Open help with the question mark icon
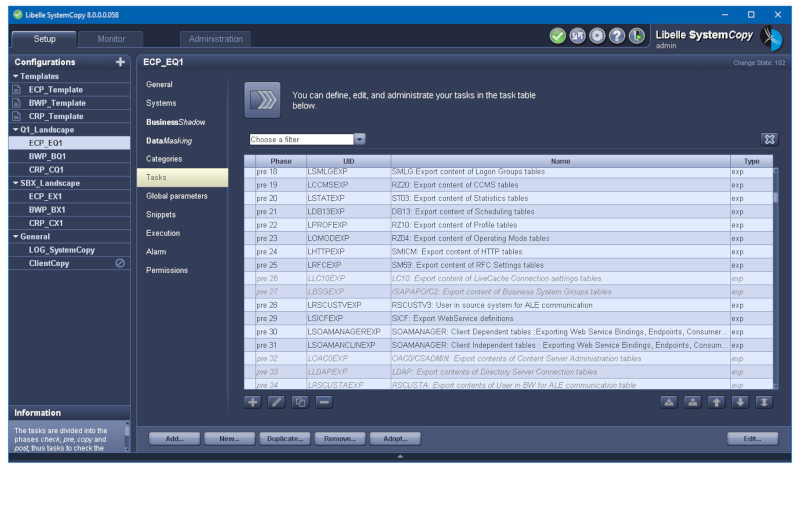 point(617,36)
